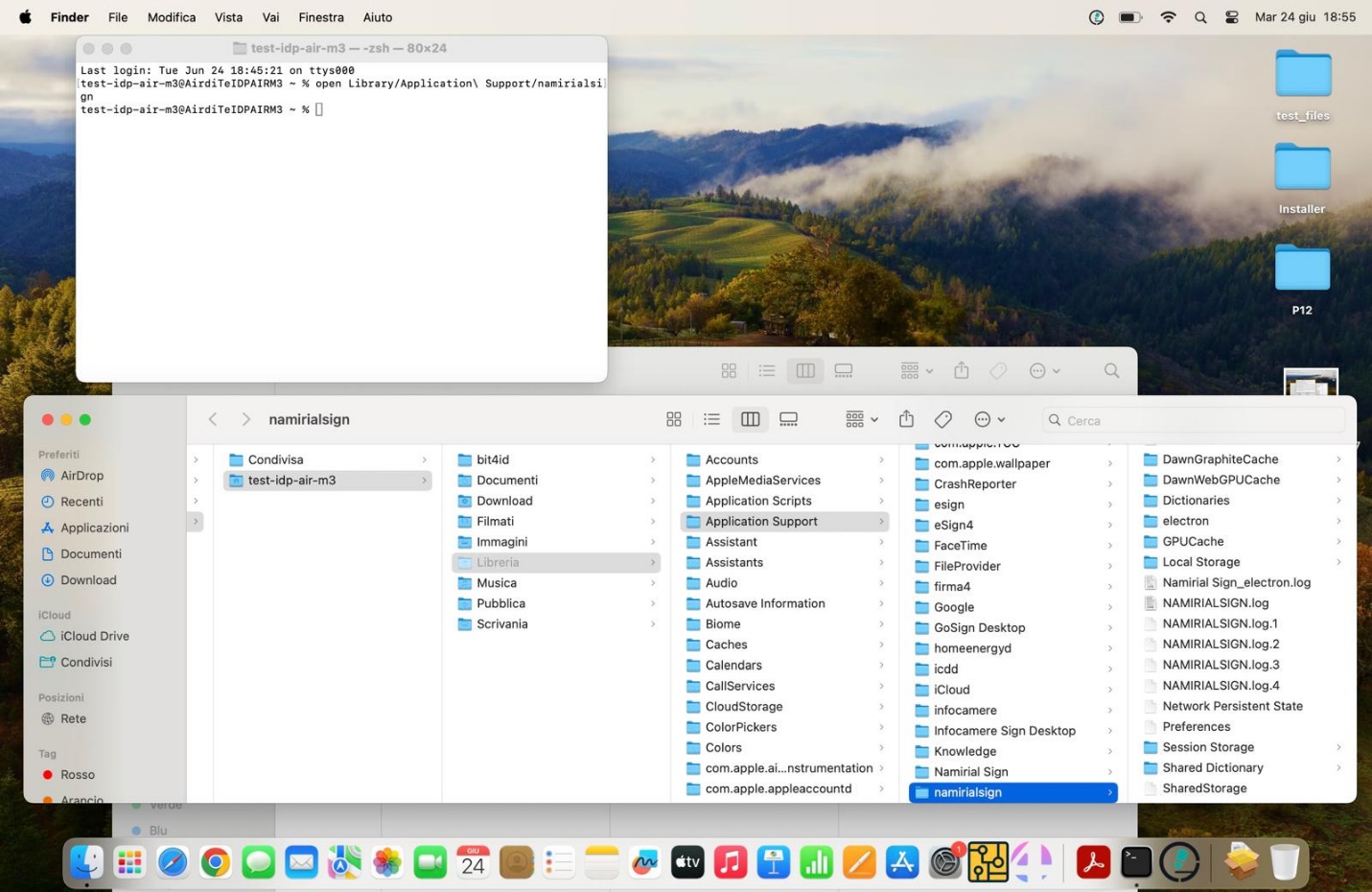Switch Finder to icon view
Screen dimensions: 1372x892
click(x=674, y=419)
